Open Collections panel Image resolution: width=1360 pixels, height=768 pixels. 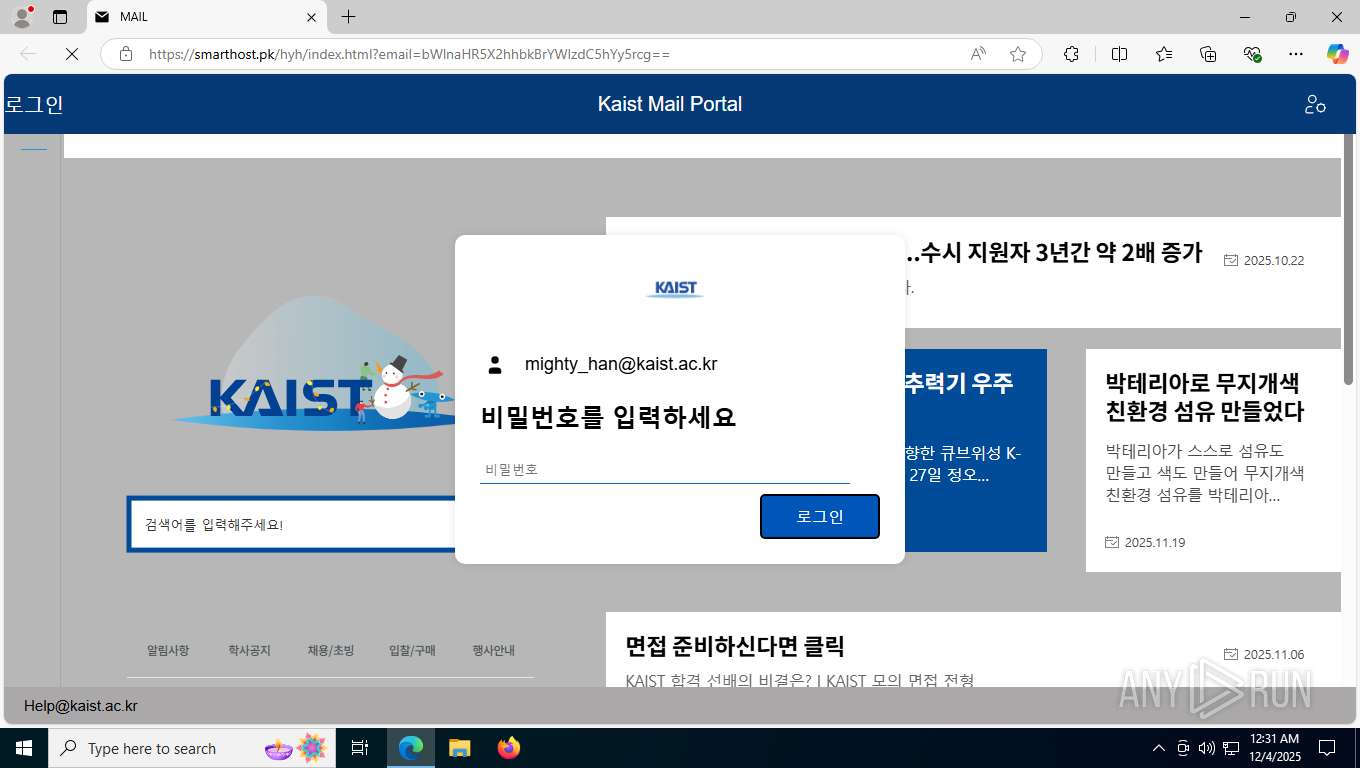pyautogui.click(x=1208, y=54)
